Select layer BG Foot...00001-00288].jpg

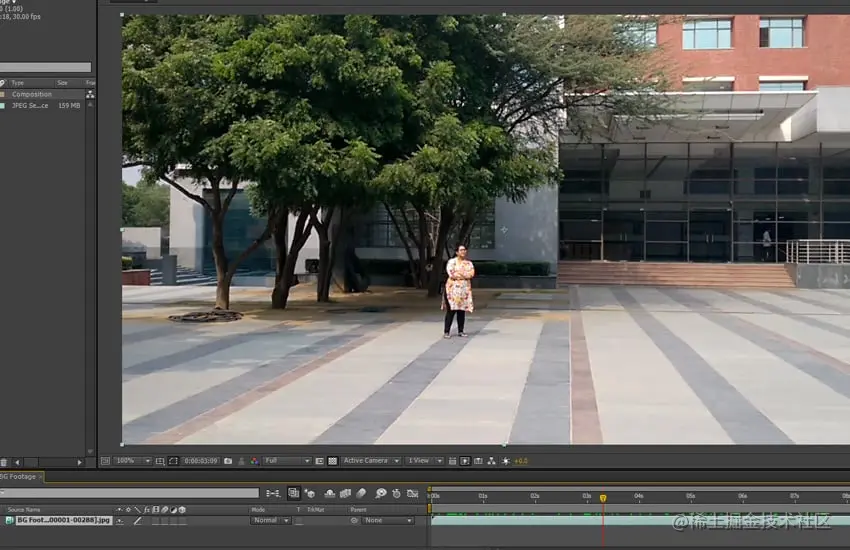64,520
